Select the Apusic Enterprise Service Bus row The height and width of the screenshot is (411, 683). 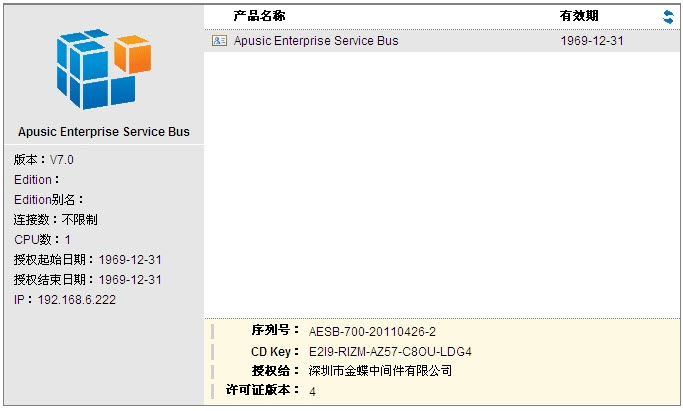(441, 41)
